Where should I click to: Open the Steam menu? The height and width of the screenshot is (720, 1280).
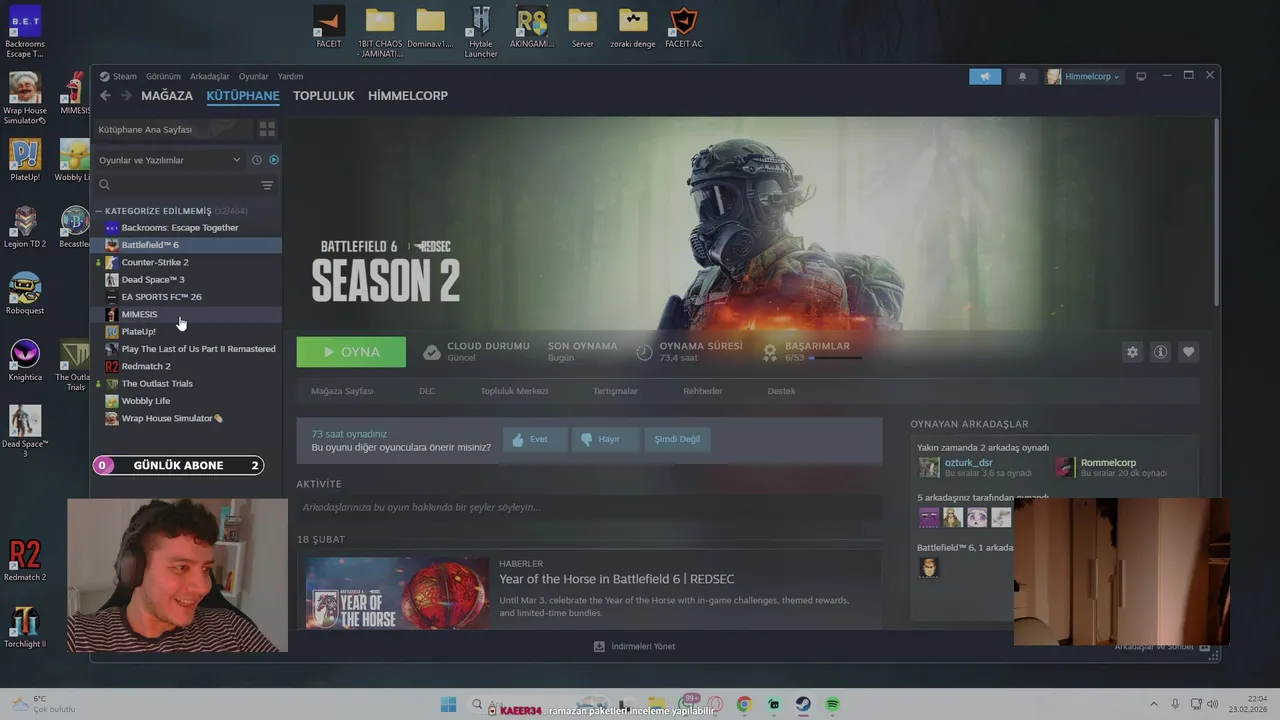pyautogui.click(x=118, y=76)
